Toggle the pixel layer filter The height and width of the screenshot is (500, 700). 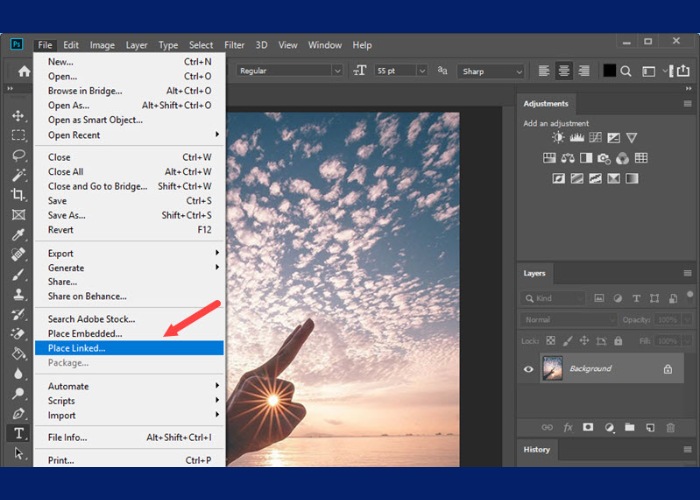tap(599, 298)
